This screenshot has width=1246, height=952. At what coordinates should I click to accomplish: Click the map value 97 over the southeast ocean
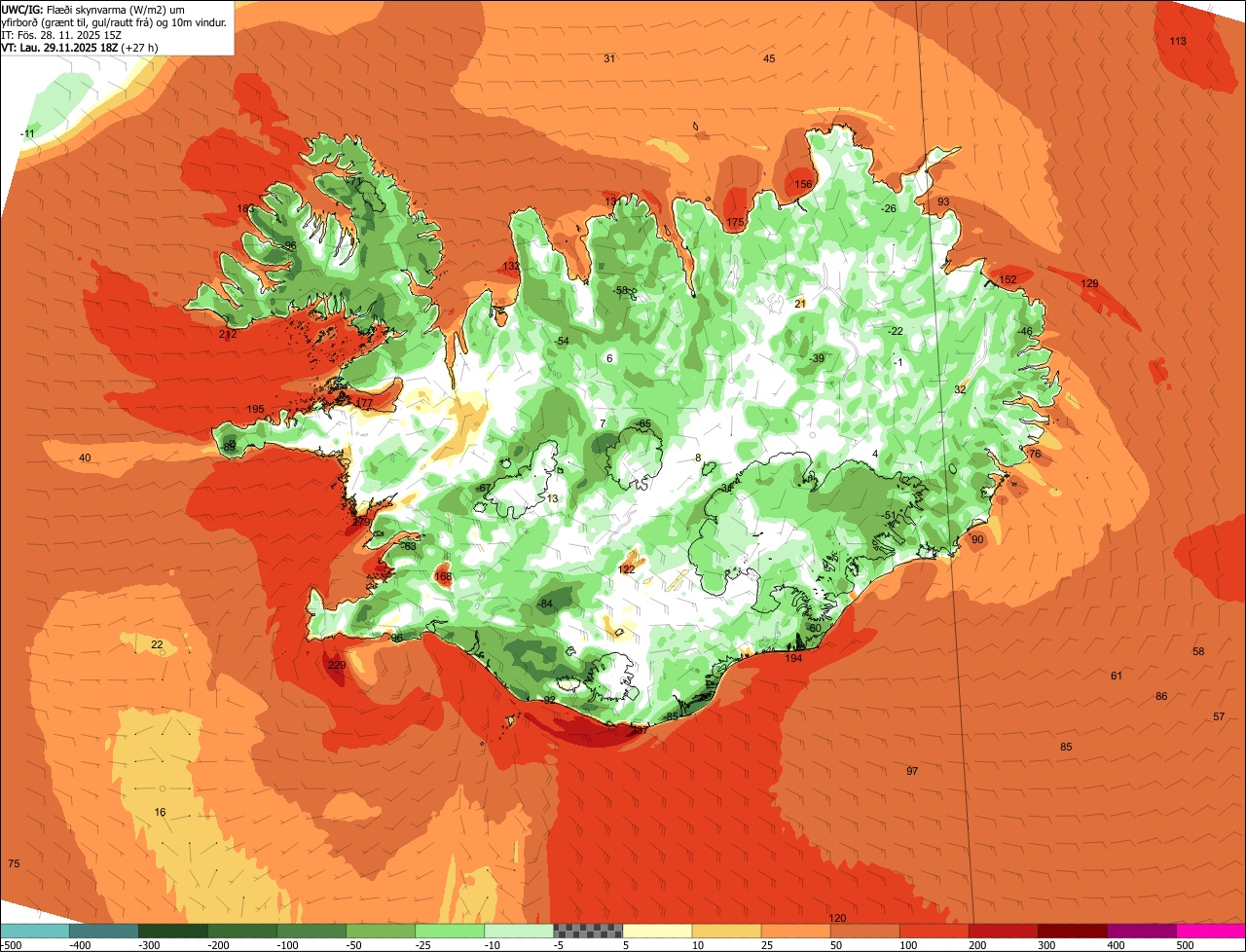[912, 771]
